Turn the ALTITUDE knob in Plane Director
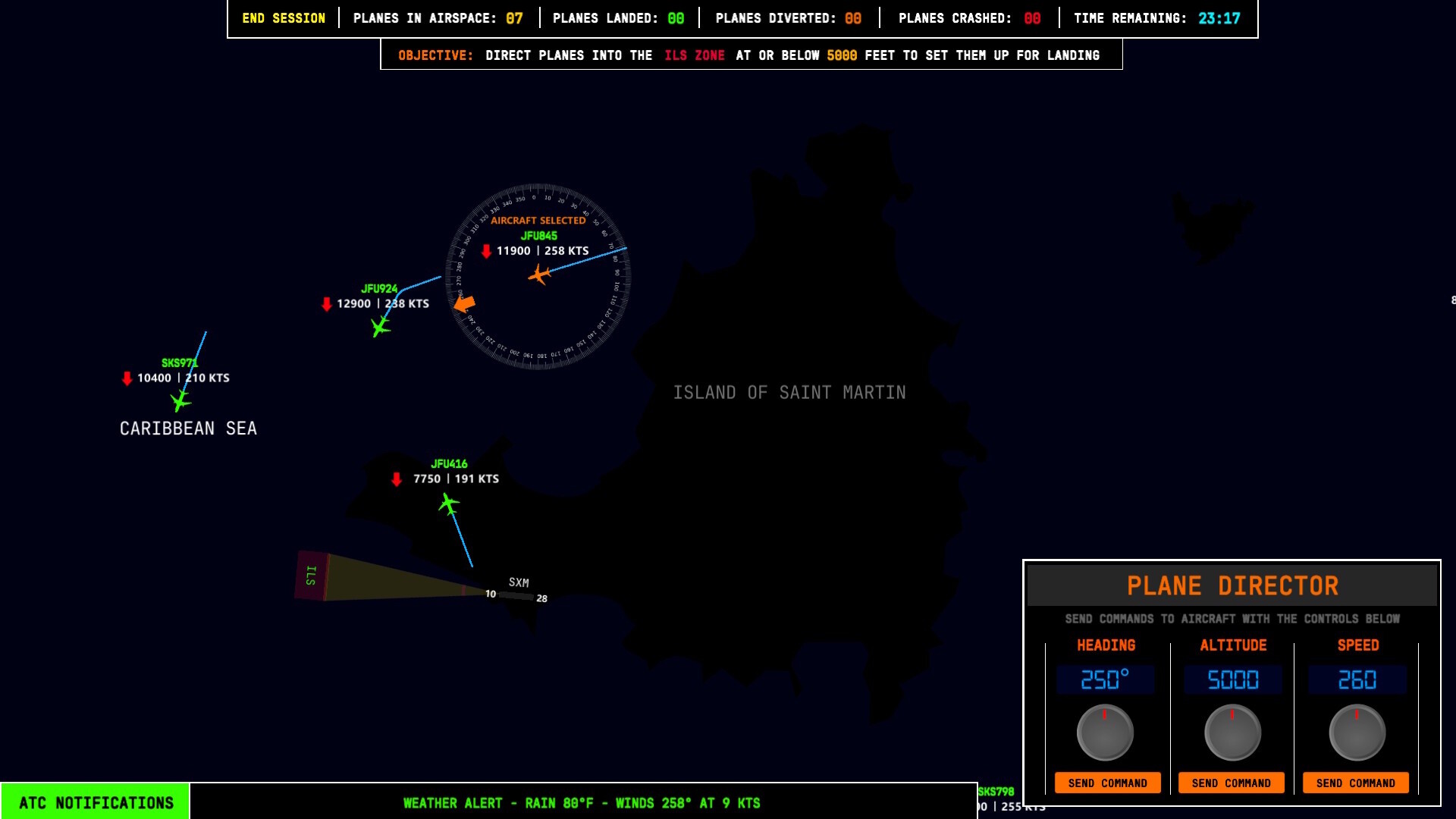1456x819 pixels. [1232, 732]
